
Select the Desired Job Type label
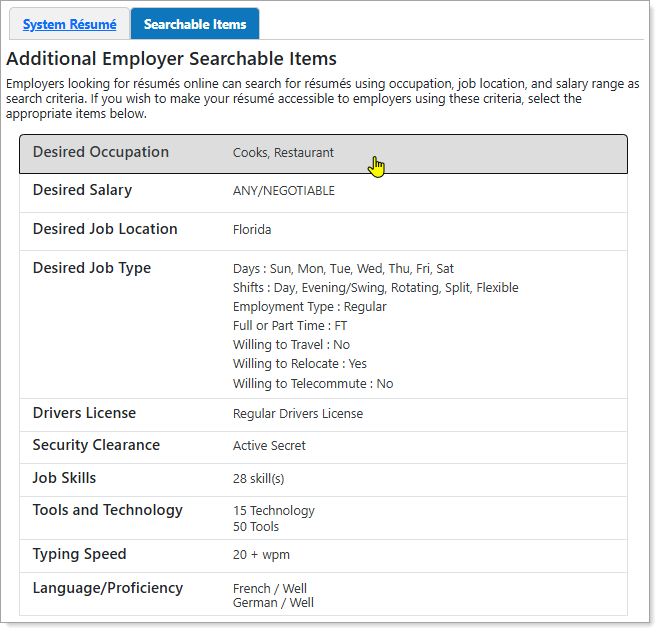click(92, 268)
